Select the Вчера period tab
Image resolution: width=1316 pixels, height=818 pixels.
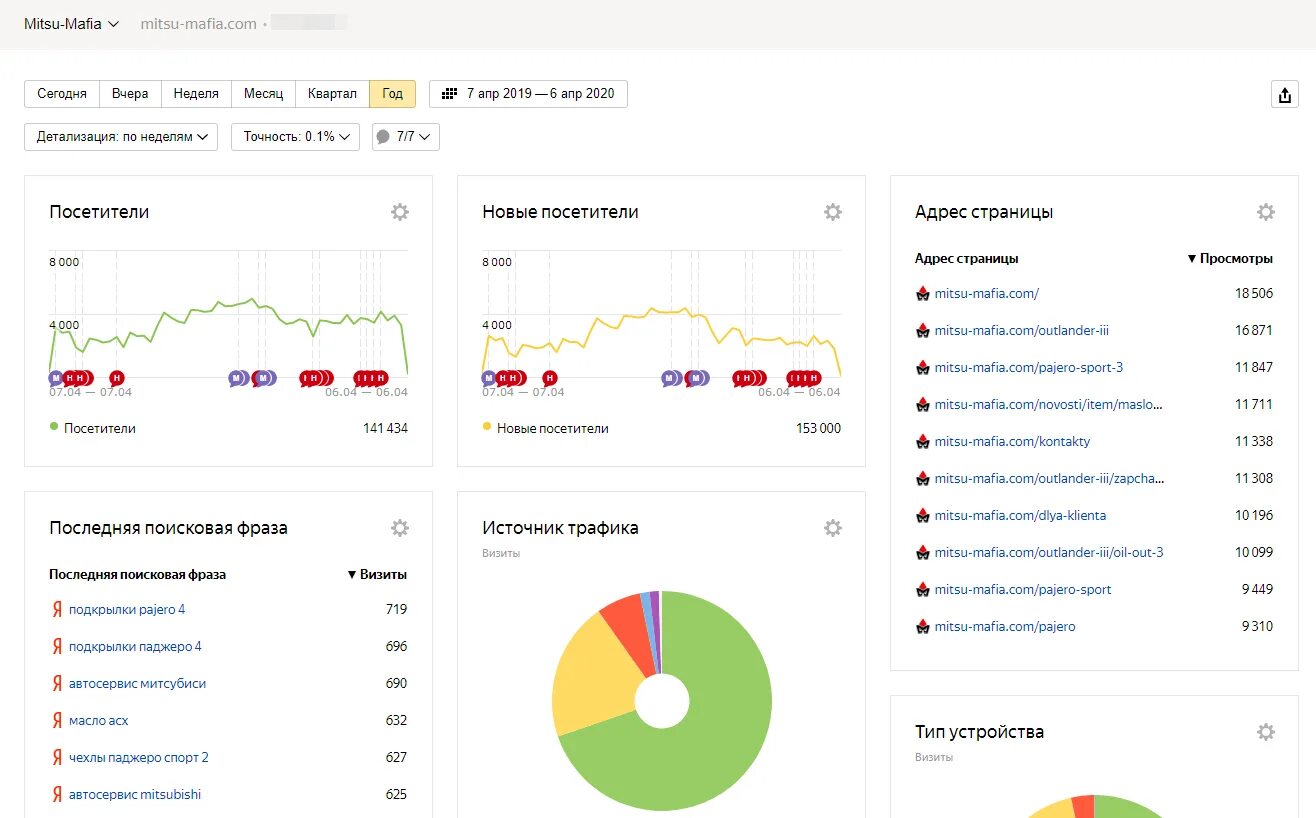(130, 94)
